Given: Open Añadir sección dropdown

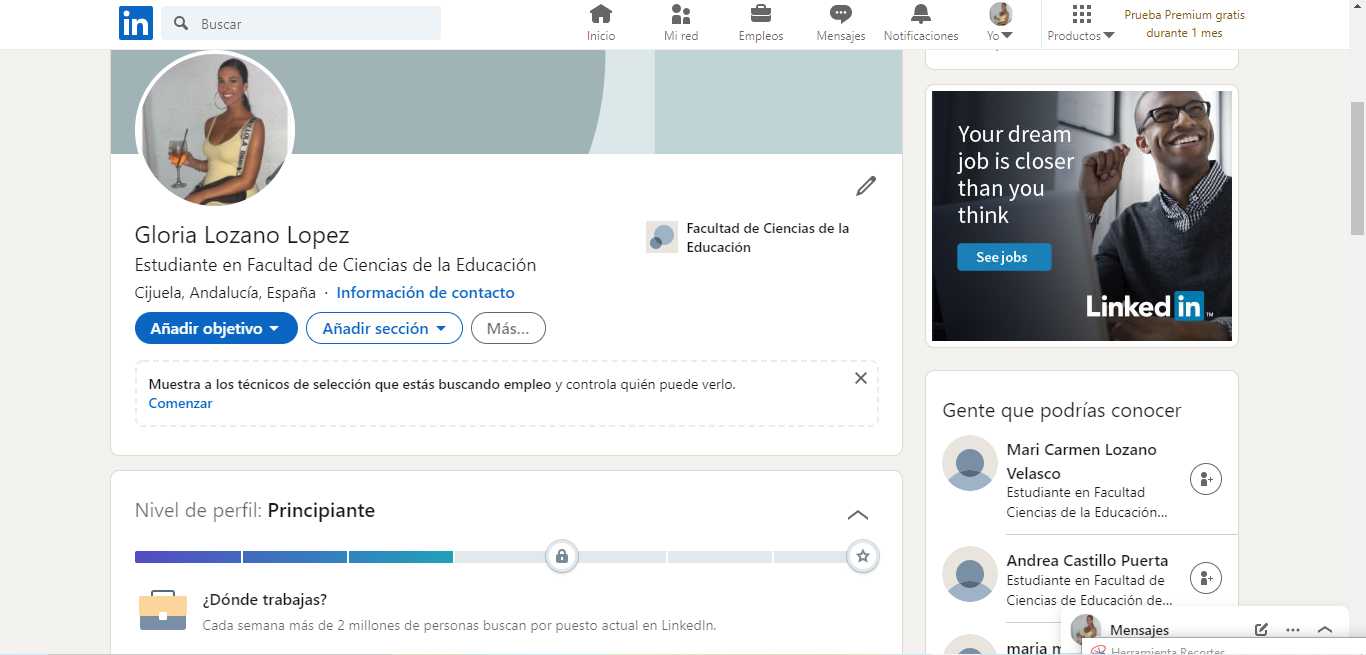Looking at the screenshot, I should (x=384, y=328).
